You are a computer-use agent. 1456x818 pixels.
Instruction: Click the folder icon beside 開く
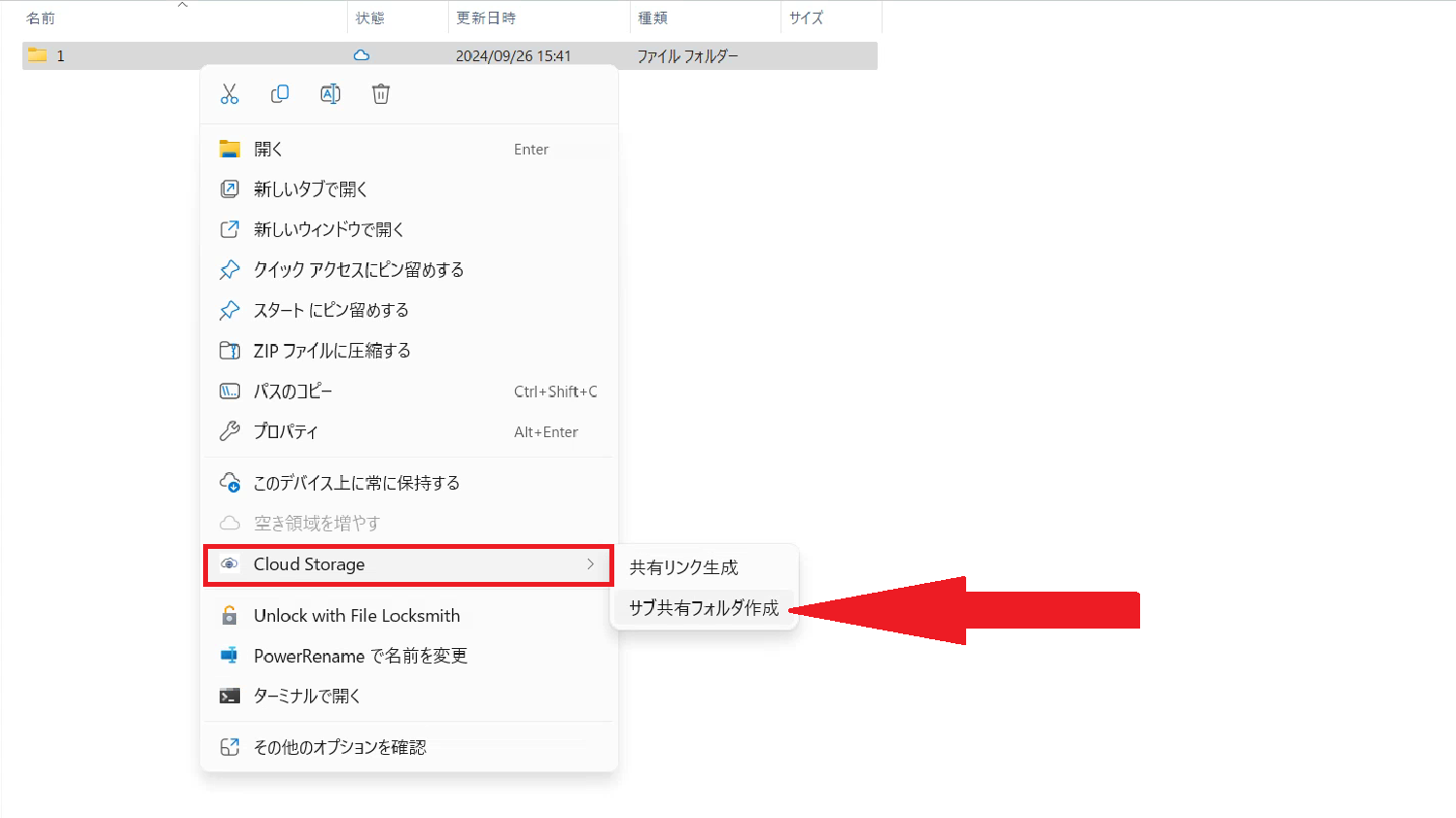(x=229, y=149)
